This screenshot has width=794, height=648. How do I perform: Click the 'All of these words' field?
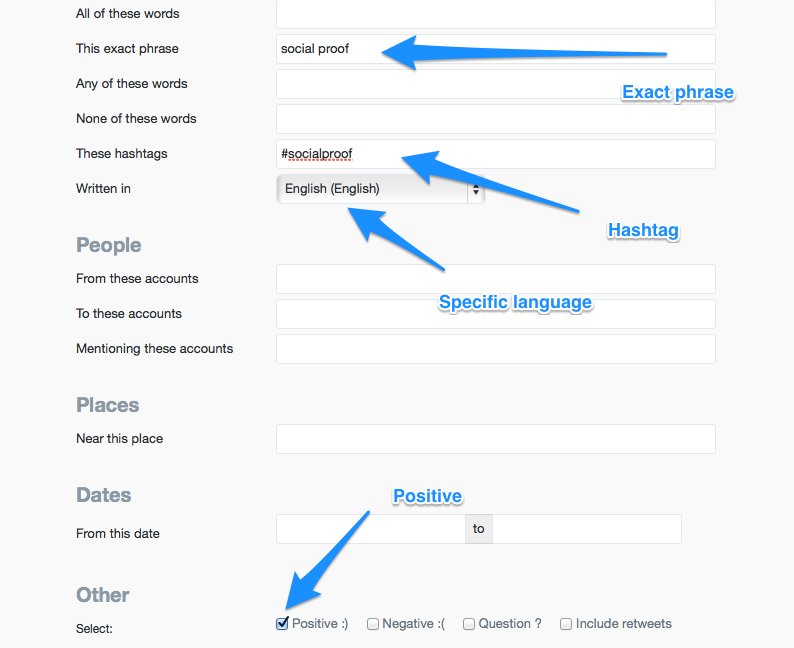point(495,14)
